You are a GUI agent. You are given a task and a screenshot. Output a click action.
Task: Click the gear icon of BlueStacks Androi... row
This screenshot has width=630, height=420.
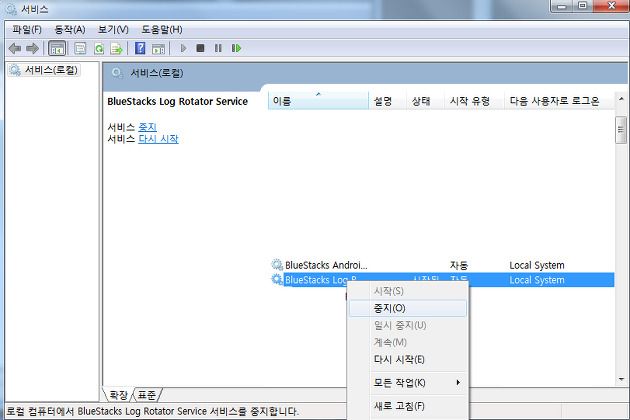(277, 264)
